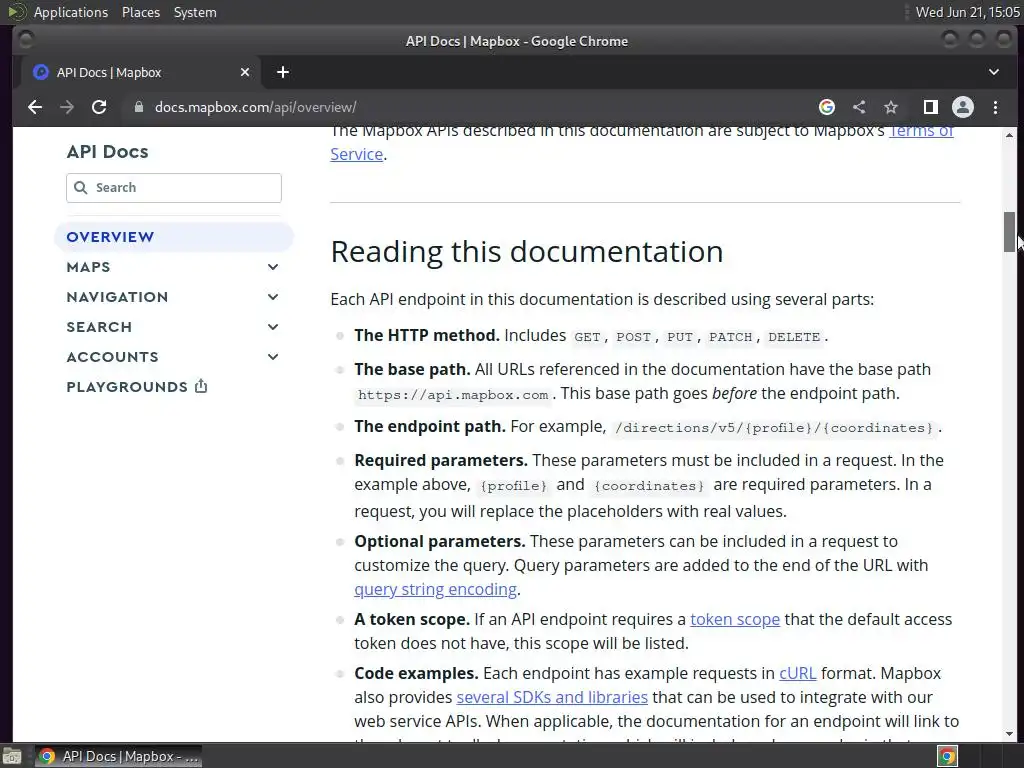The image size is (1024, 768).
Task: Click the search magnifier icon in sidebar
Action: click(80, 188)
